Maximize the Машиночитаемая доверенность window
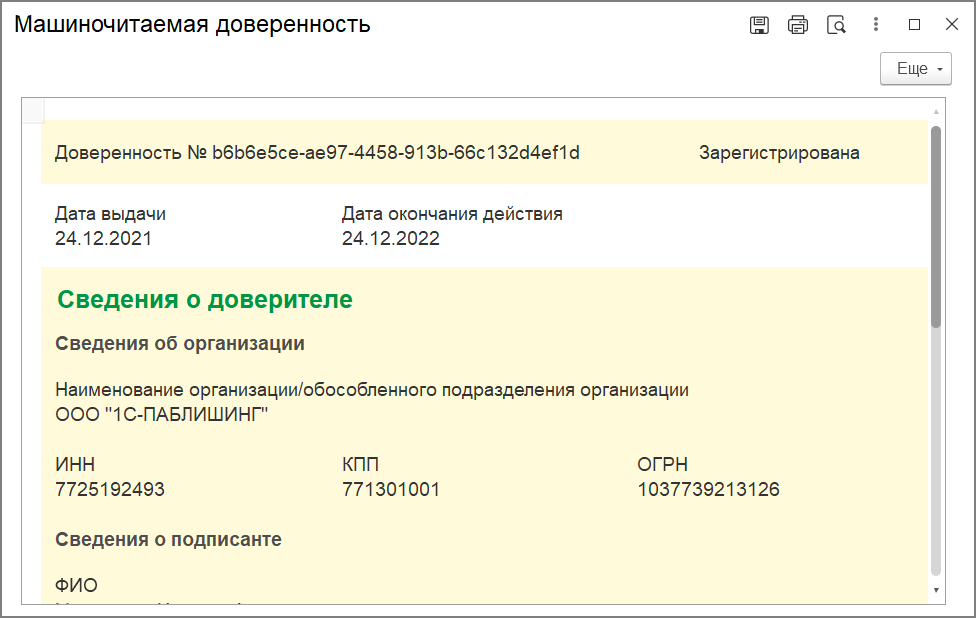 point(914,25)
